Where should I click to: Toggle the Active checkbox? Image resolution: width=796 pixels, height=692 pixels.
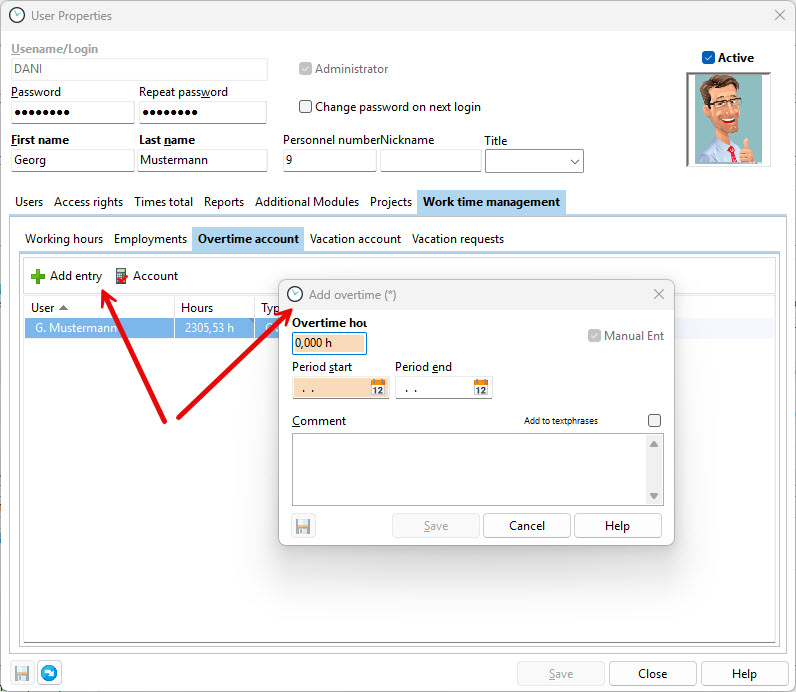coord(708,58)
